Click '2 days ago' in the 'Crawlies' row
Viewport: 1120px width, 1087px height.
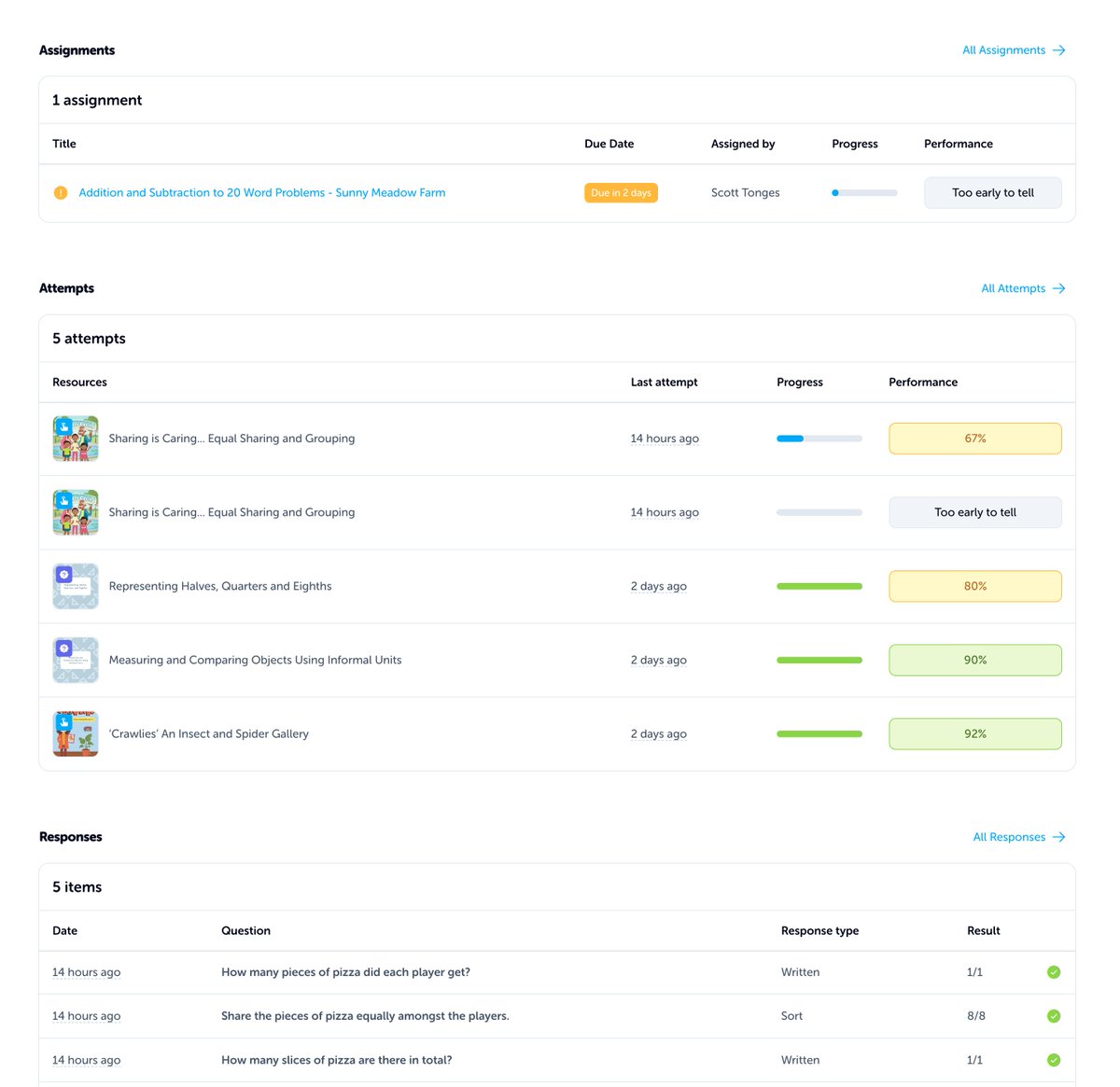pyautogui.click(x=658, y=734)
